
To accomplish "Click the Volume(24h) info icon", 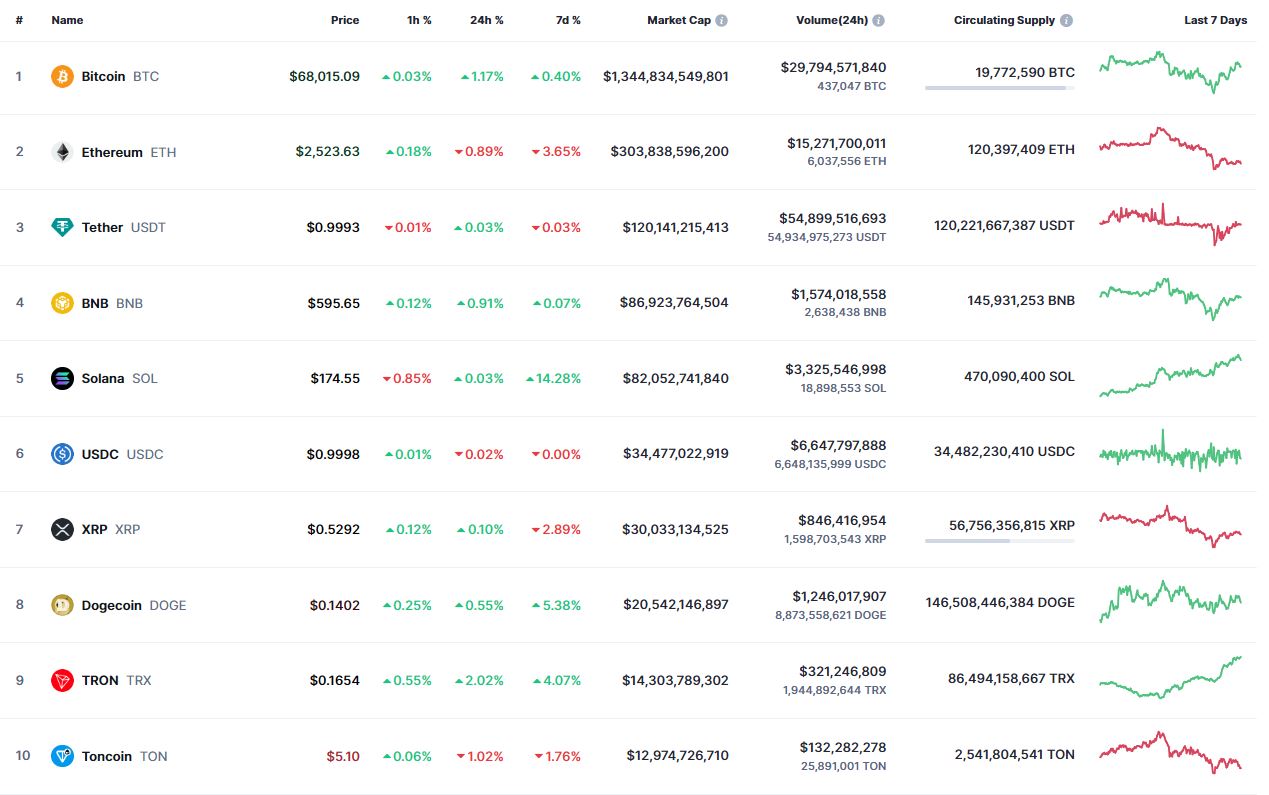I will (x=877, y=20).
